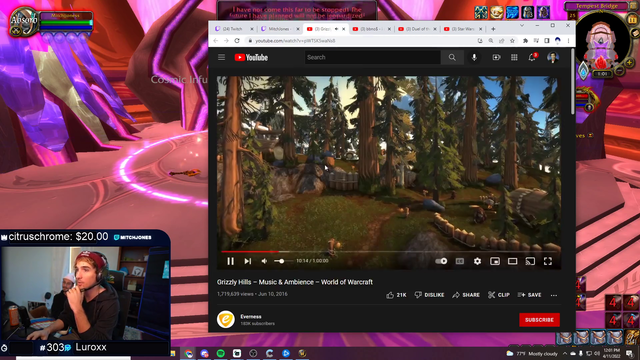The width and height of the screenshot is (640, 360).
Task: Start voice search with the microphone
Action: point(474,58)
